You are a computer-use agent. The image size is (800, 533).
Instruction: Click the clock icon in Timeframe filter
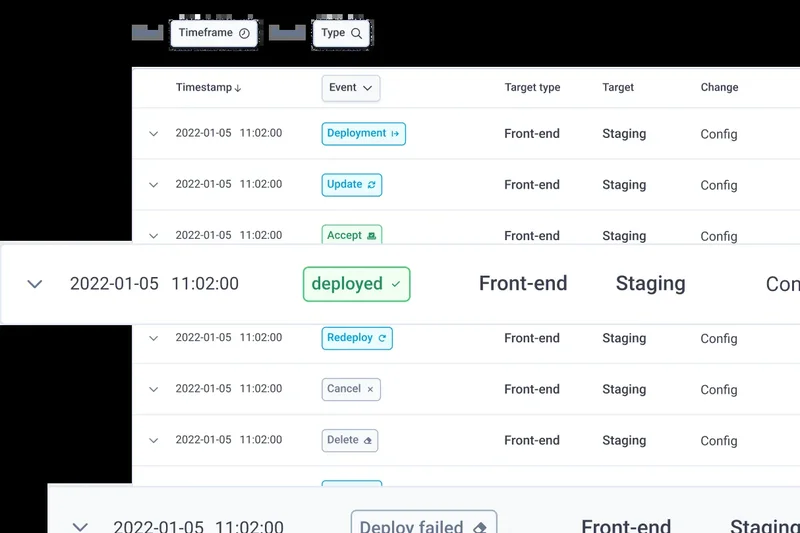pyautogui.click(x=244, y=33)
